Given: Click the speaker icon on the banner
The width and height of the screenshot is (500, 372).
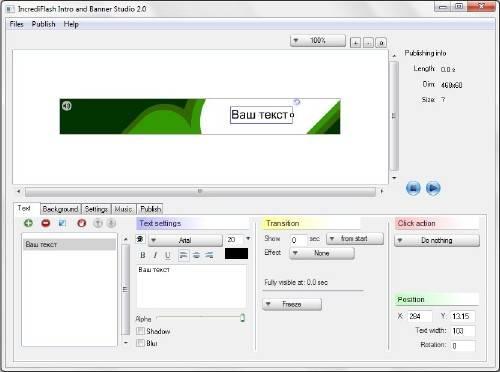Looking at the screenshot, I should pyautogui.click(x=67, y=106).
